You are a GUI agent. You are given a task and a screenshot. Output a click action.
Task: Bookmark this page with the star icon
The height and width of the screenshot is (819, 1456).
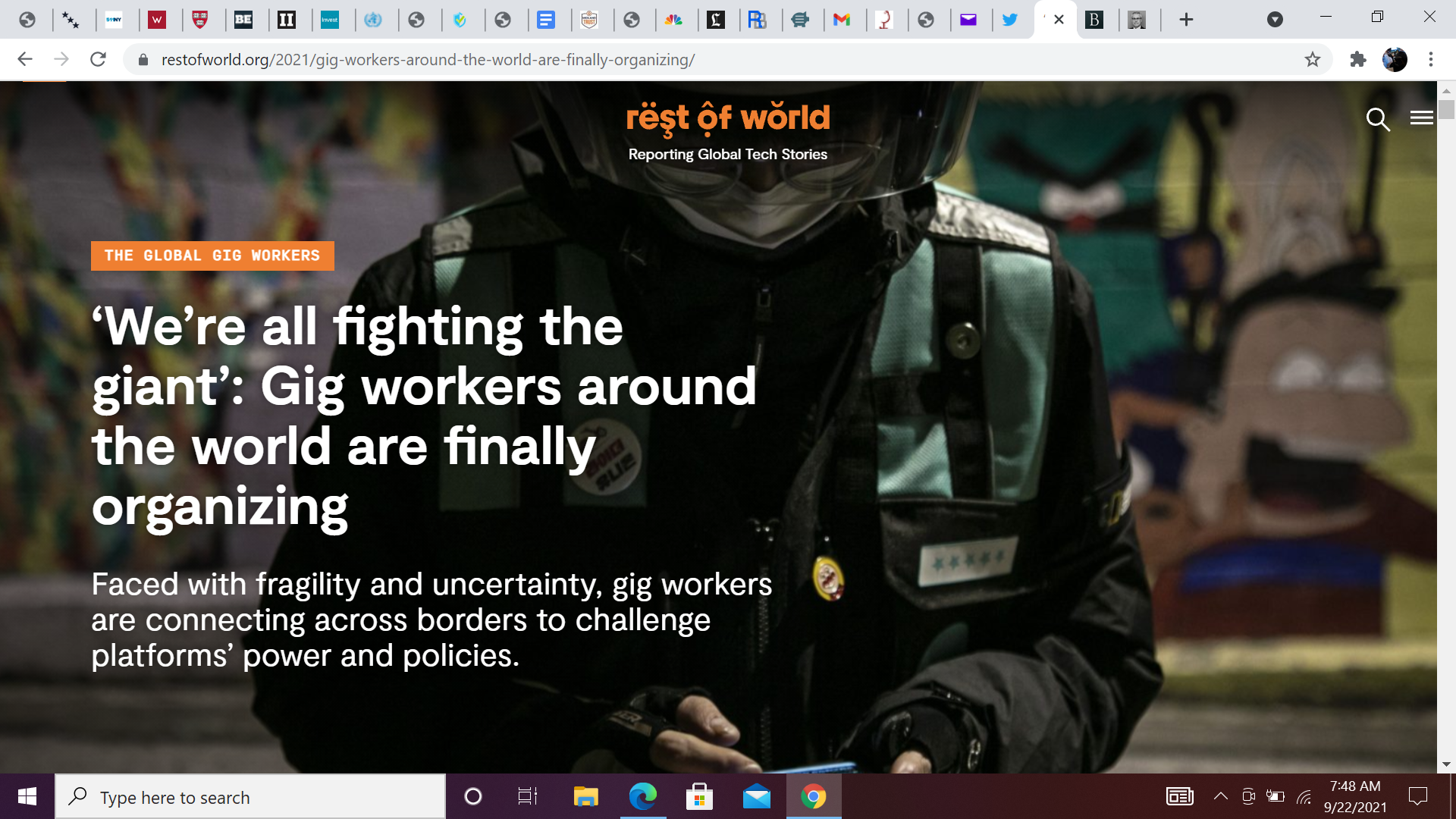coord(1313,59)
